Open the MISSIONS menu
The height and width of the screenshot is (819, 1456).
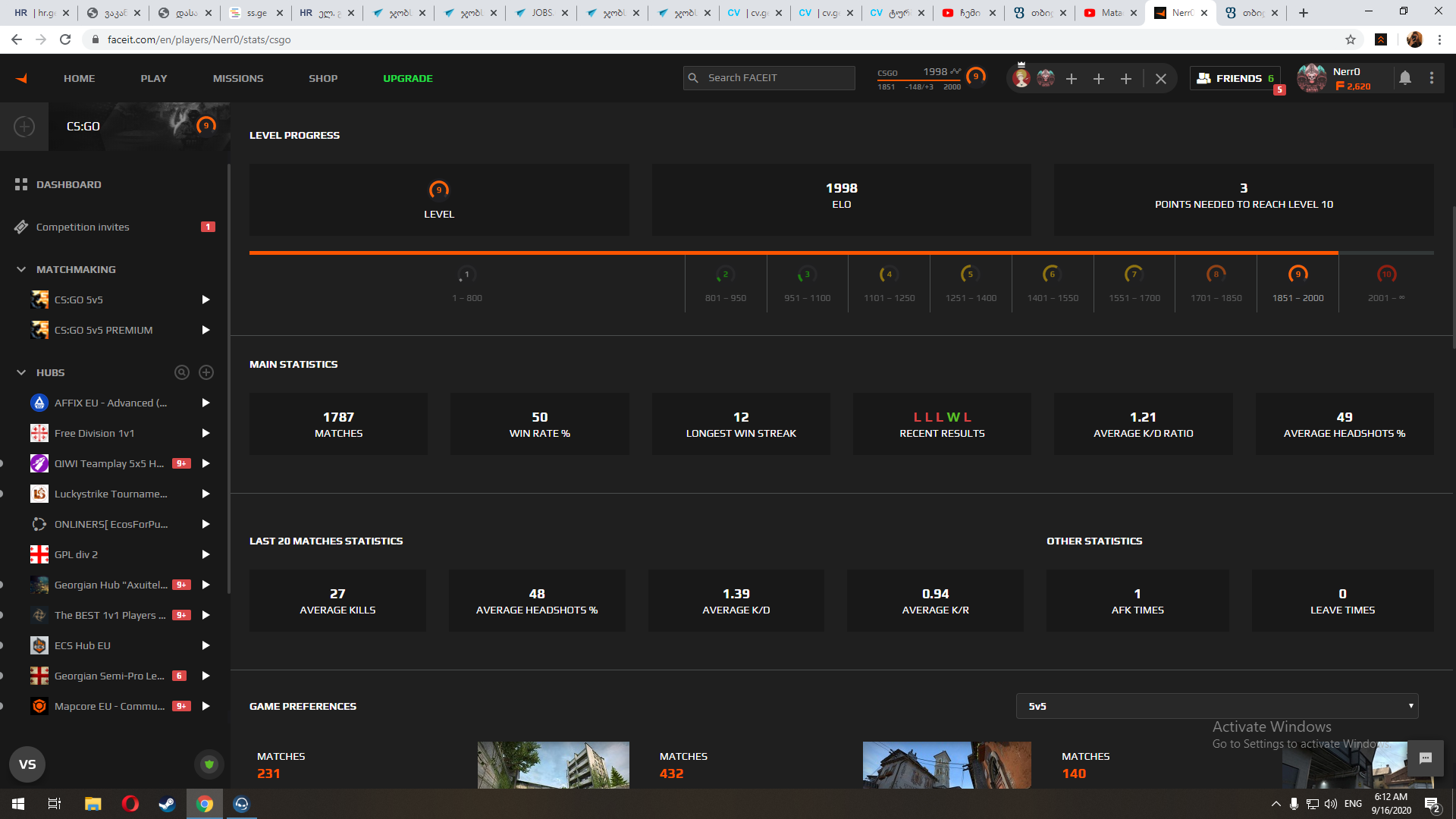point(238,78)
